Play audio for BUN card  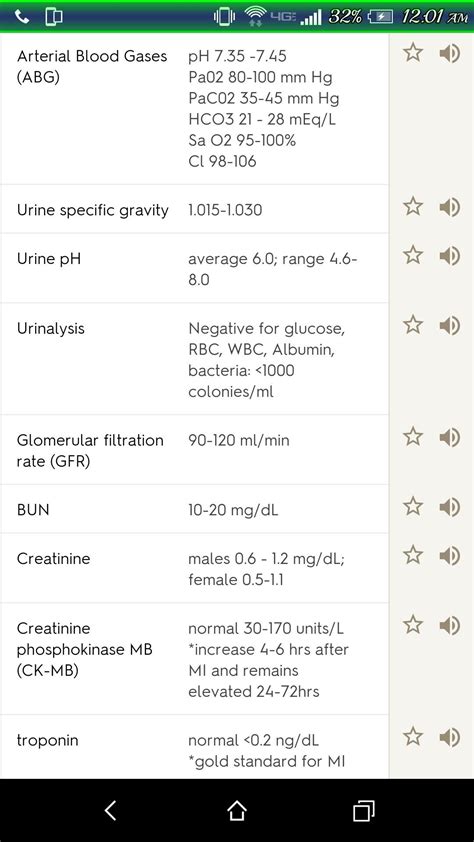[450, 507]
